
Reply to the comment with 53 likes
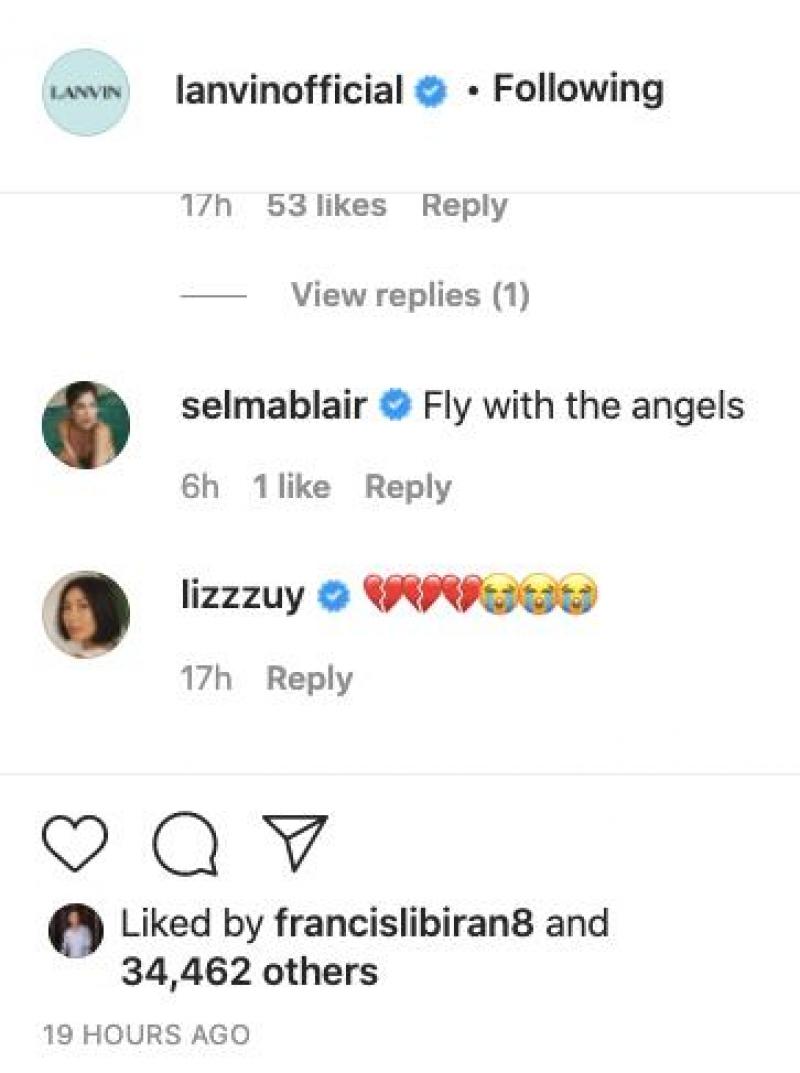coord(464,206)
